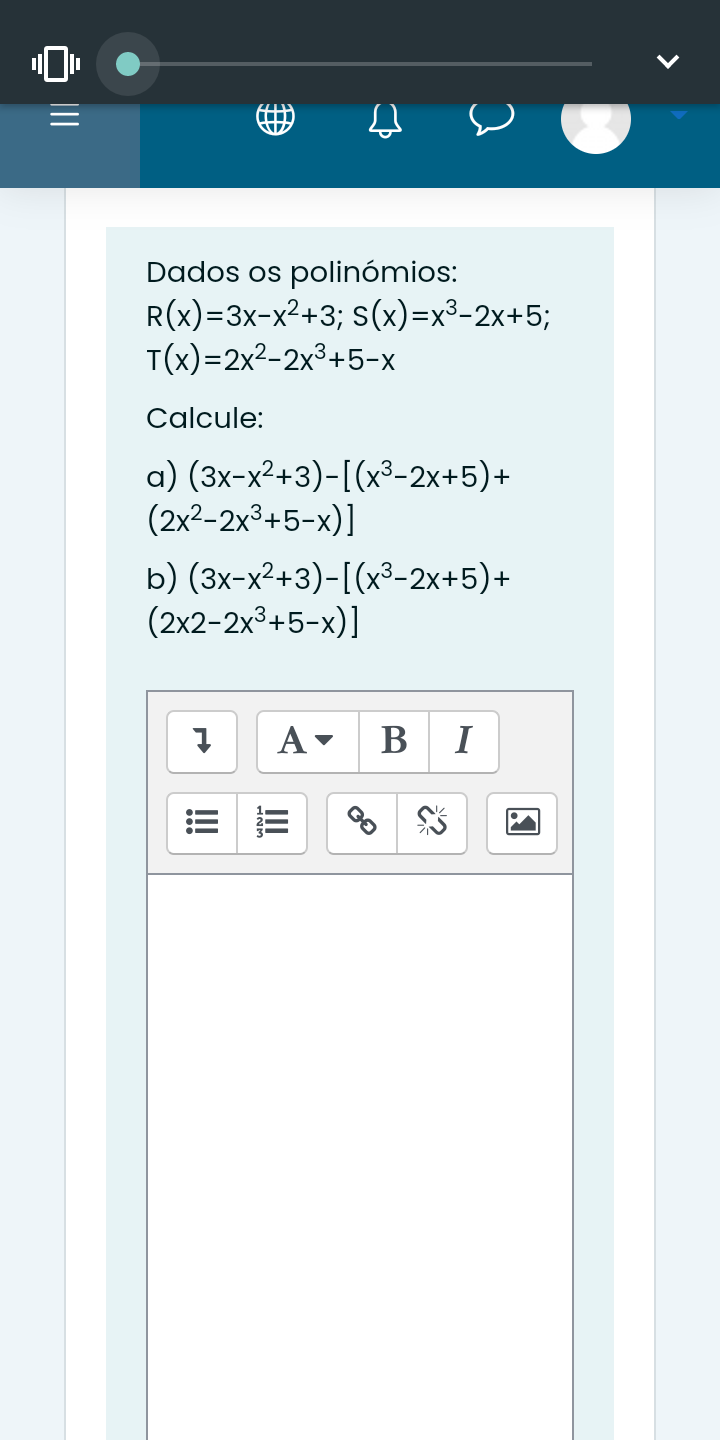Toggle italic formatting
Viewport: 720px width, 1440px height.
[463, 742]
